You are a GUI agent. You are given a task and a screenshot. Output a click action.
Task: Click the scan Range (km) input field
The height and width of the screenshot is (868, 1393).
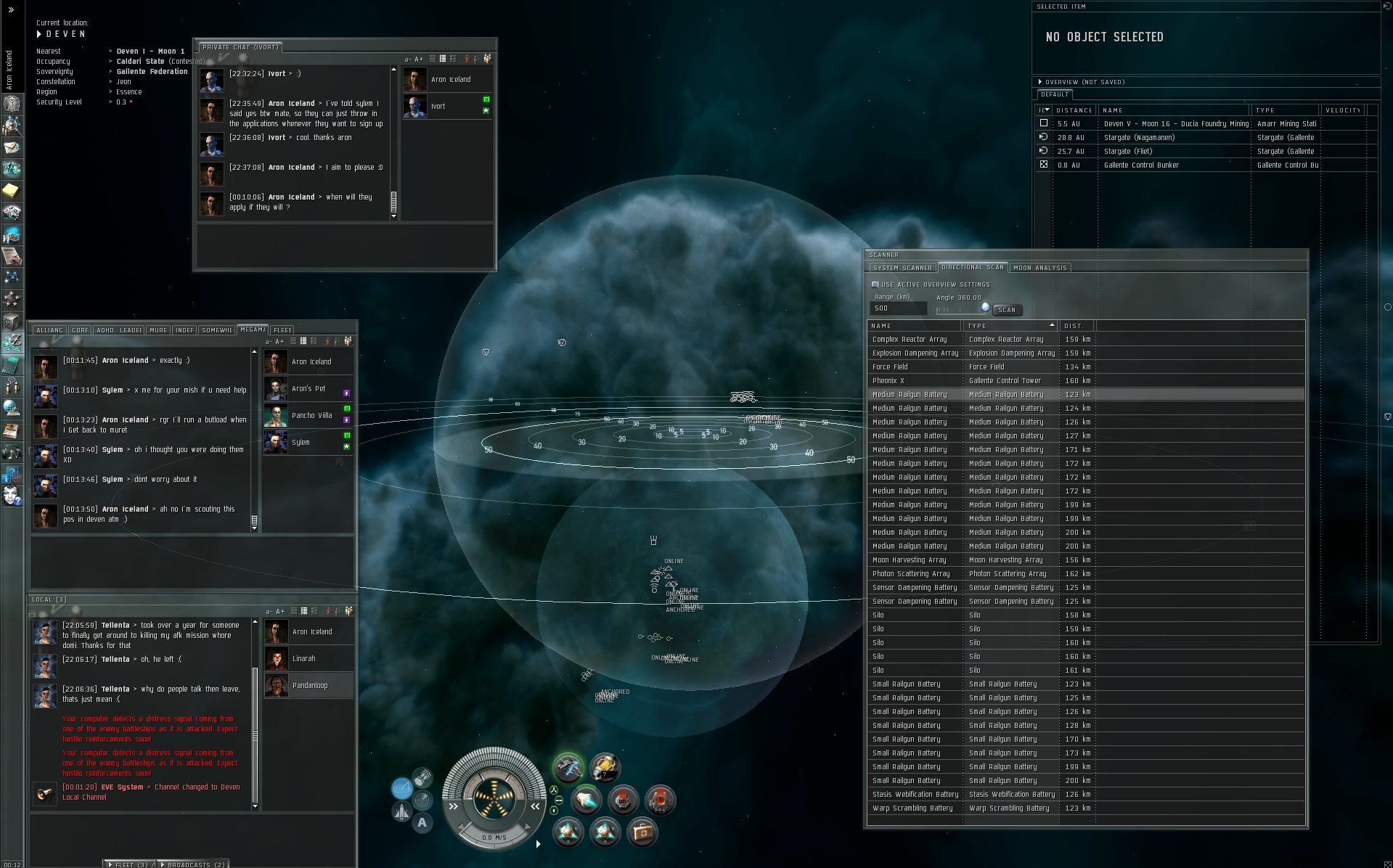pyautogui.click(x=898, y=308)
